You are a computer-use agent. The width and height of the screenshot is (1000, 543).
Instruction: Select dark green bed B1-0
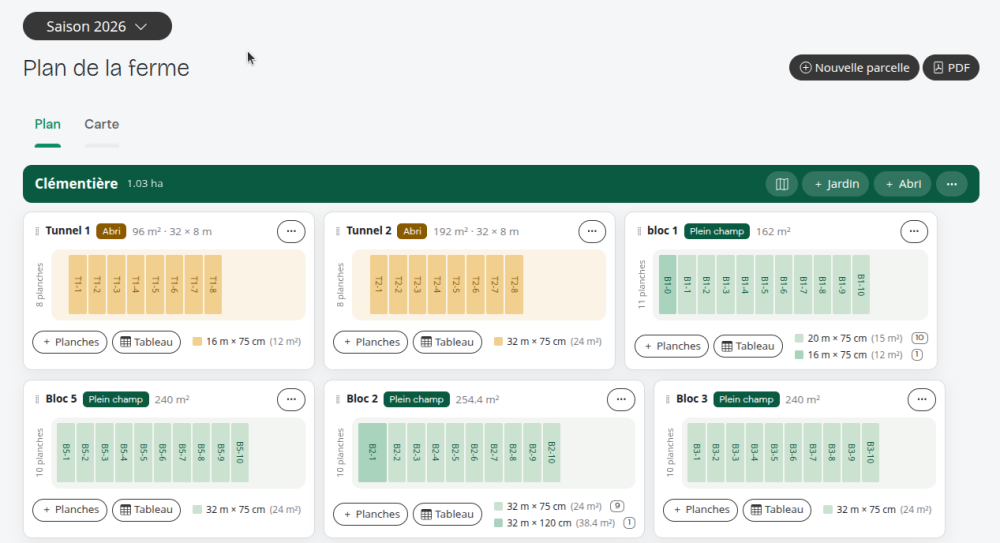click(668, 285)
